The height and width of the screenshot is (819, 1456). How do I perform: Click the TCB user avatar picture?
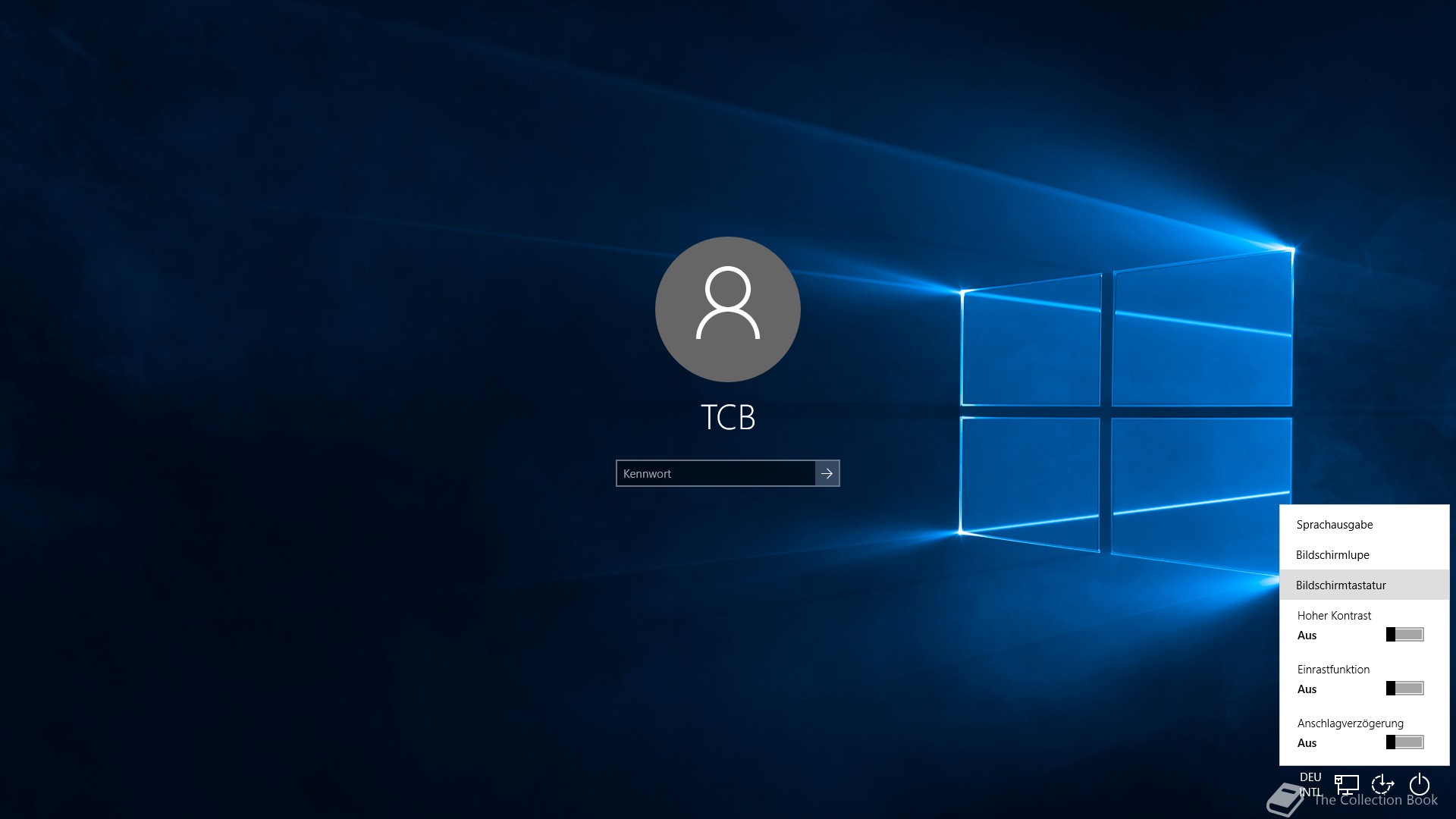click(x=728, y=309)
